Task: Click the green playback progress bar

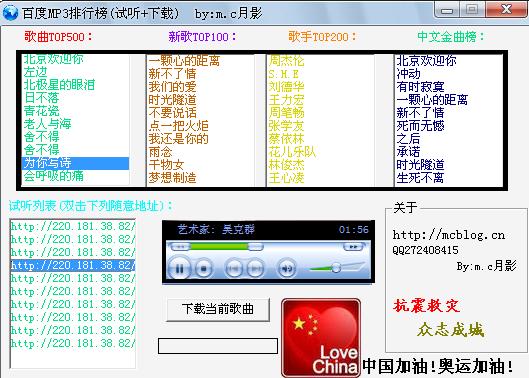Action: point(219,247)
